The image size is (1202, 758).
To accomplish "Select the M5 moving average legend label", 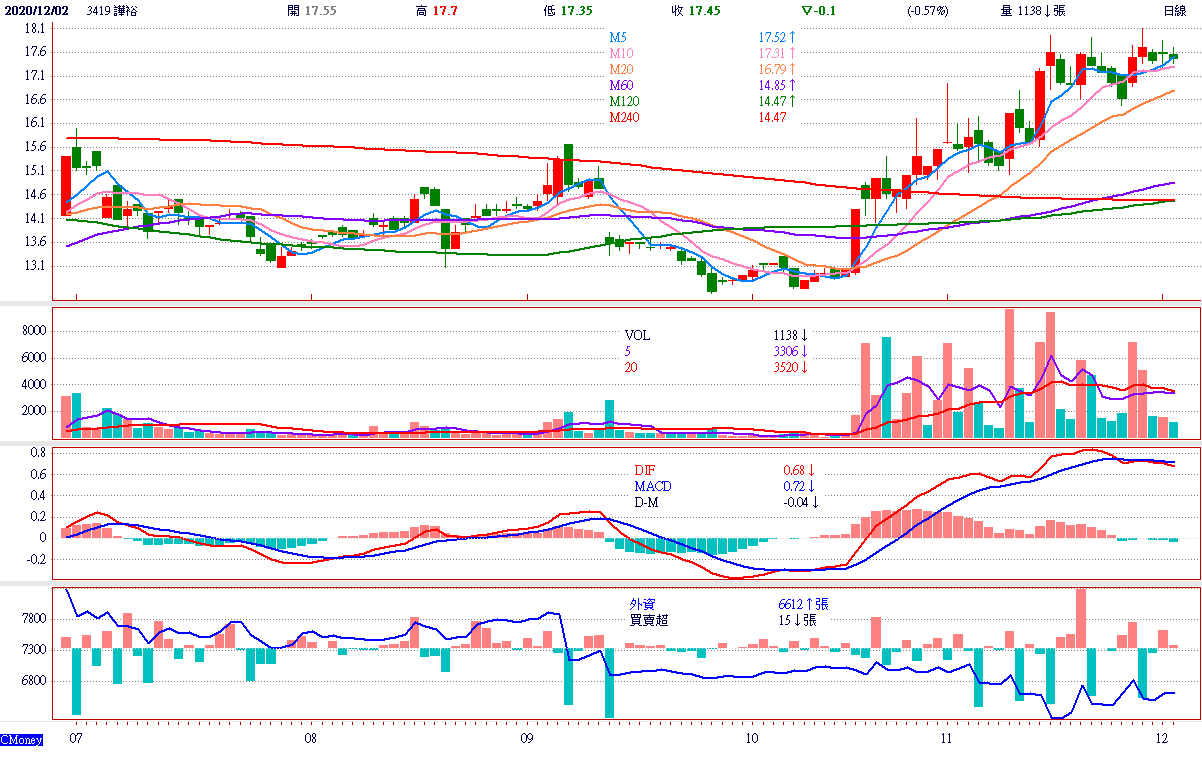I will pyautogui.click(x=619, y=37).
